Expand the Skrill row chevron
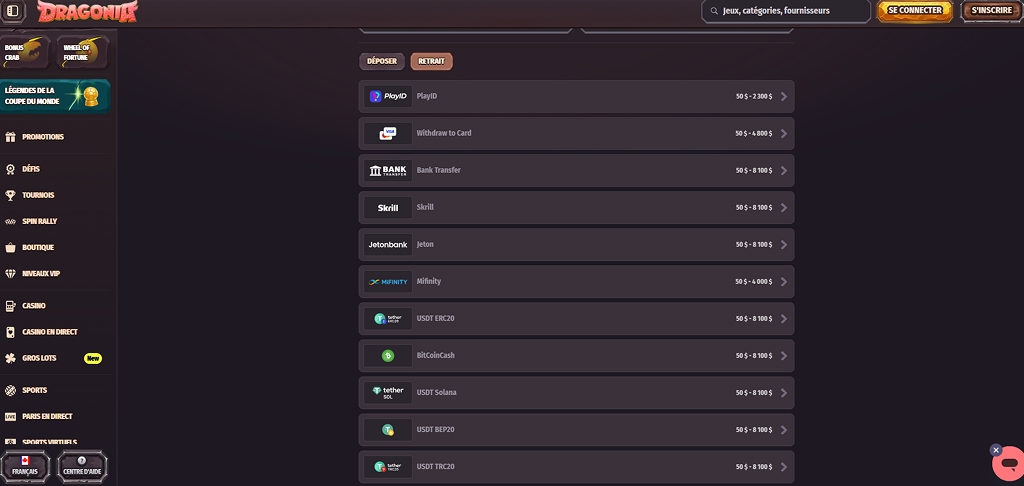1024x486 pixels. coord(784,208)
